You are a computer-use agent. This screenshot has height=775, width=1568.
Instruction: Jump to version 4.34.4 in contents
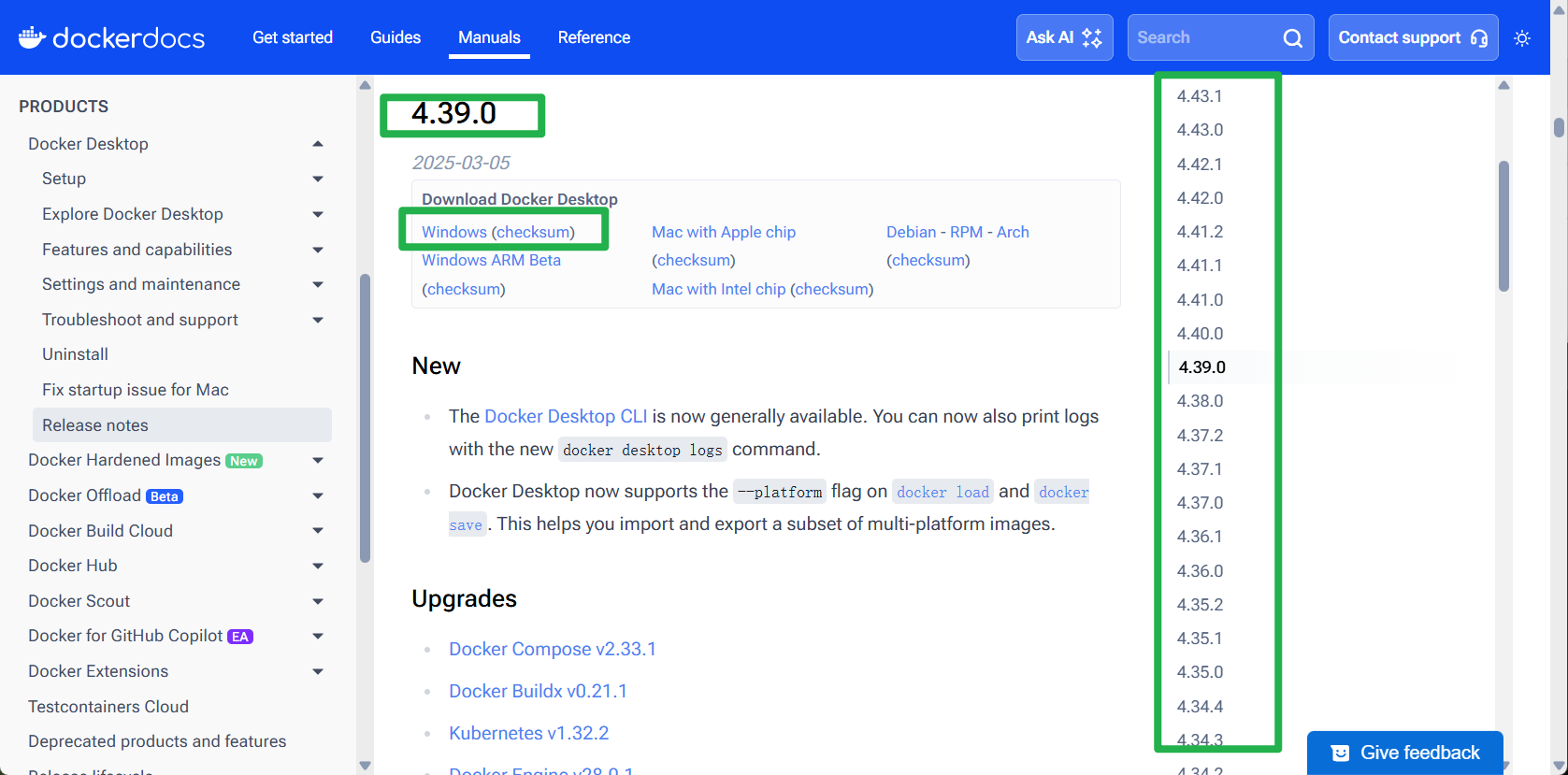[1200, 707]
